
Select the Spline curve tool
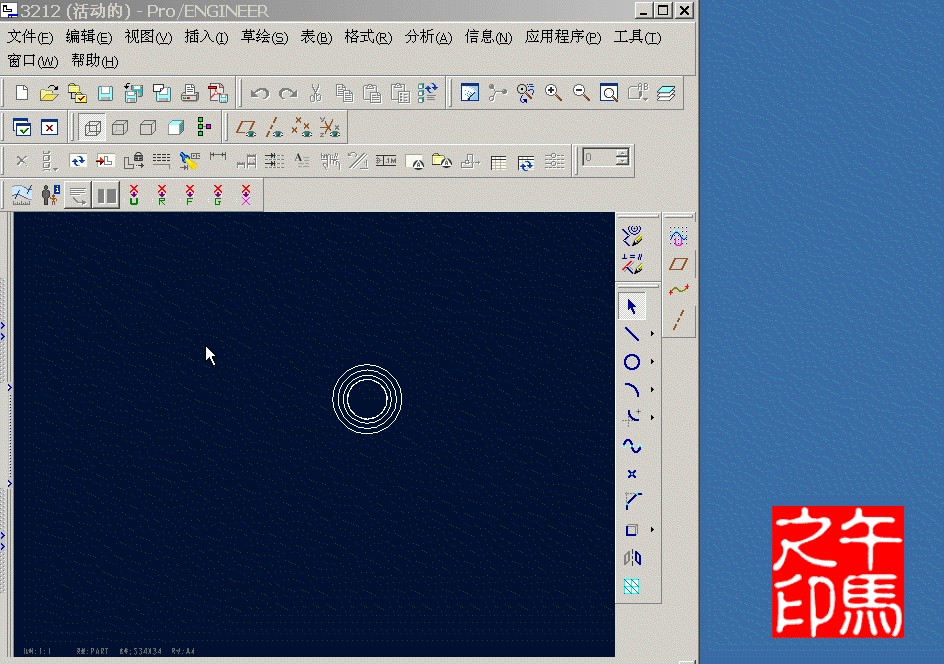click(632, 446)
